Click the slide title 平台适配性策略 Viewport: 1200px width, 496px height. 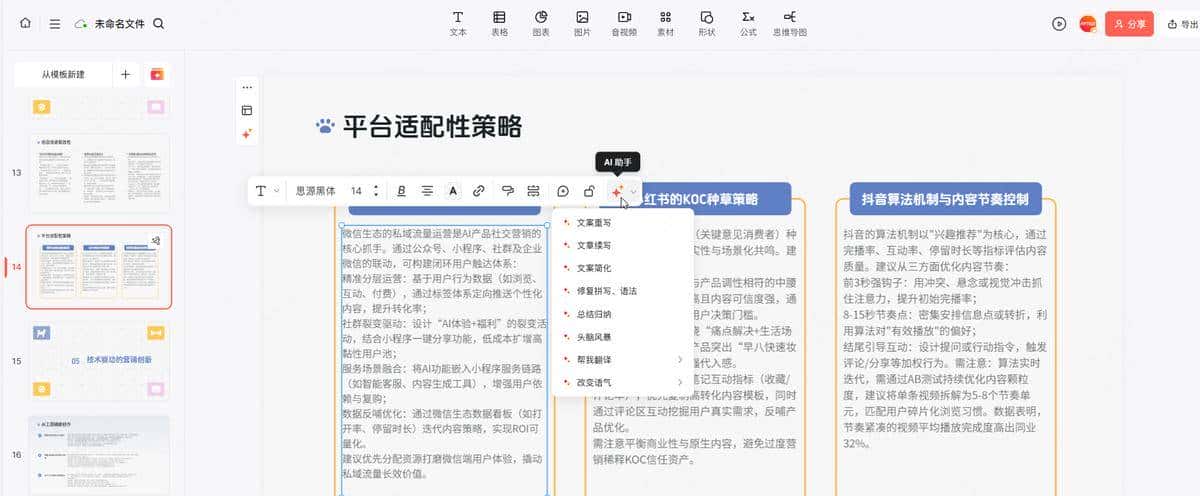pyautogui.click(x=432, y=126)
